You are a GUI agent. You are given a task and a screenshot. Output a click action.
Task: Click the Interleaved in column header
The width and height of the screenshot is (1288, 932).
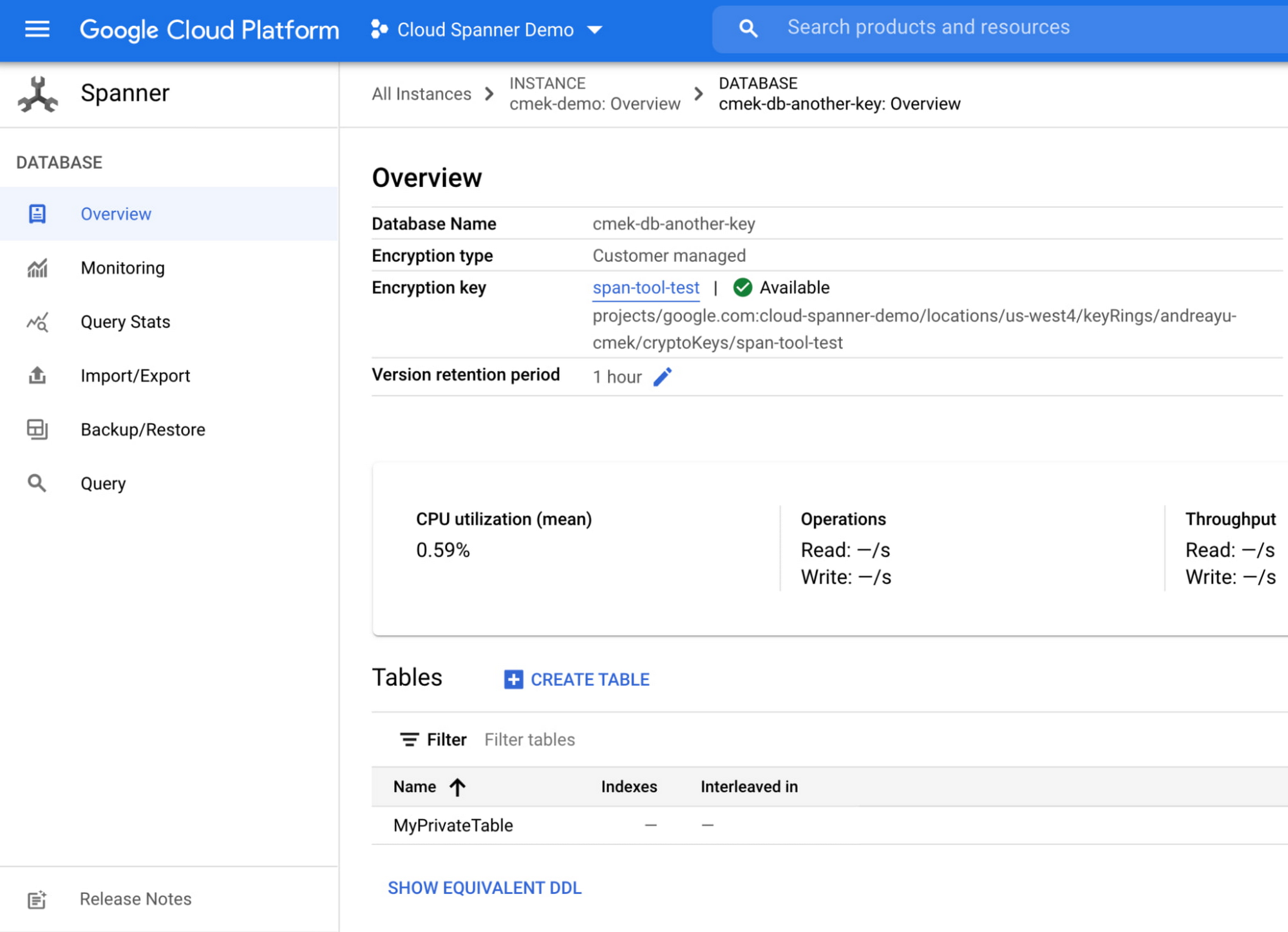[749, 787]
